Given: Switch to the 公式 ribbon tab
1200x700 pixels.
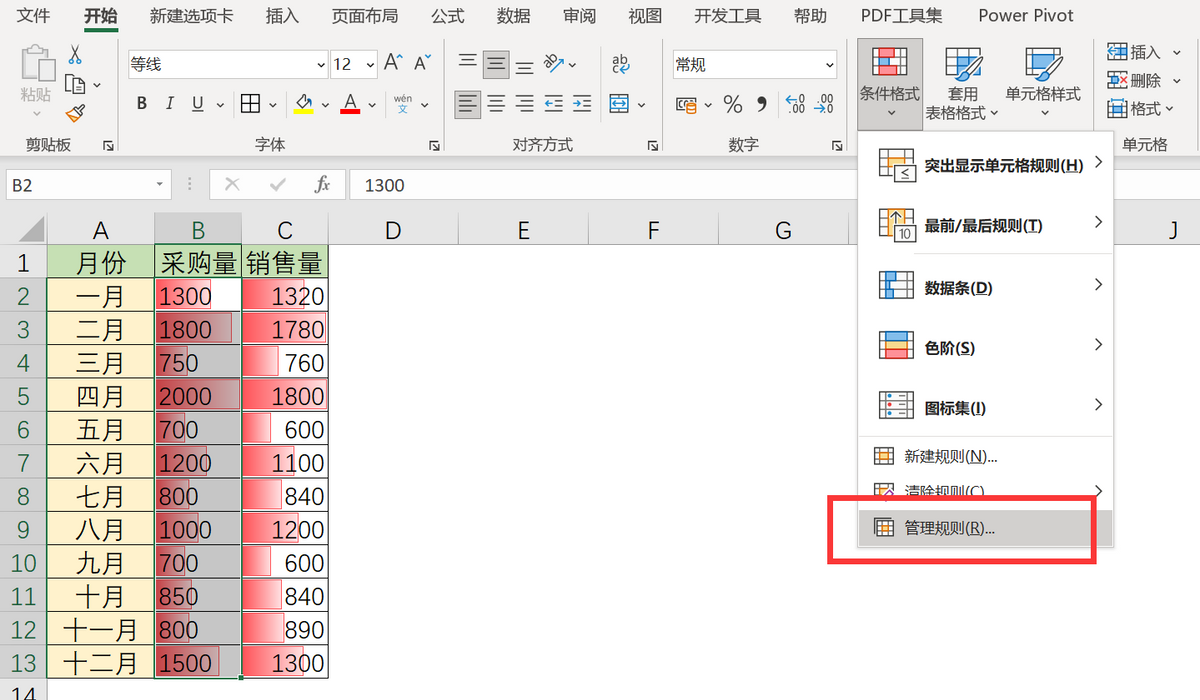Looking at the screenshot, I should [448, 16].
